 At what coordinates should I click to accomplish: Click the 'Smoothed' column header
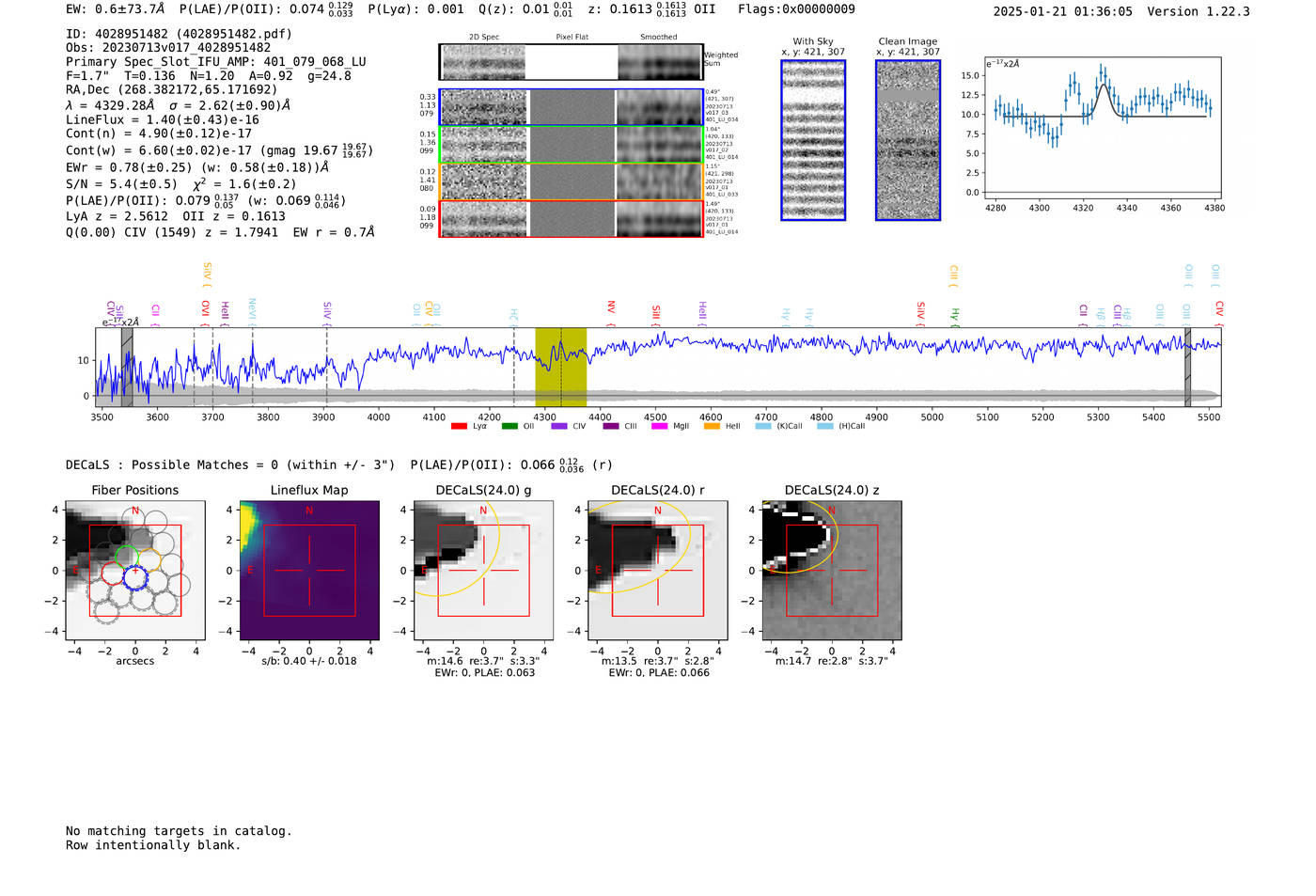659,38
